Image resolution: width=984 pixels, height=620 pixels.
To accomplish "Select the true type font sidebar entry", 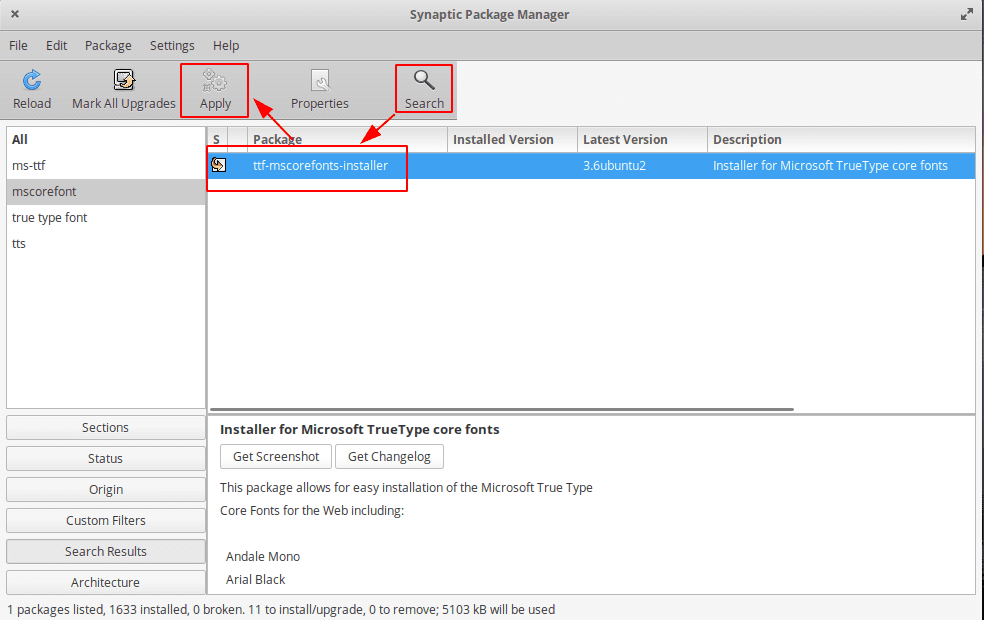I will pyautogui.click(x=50, y=217).
